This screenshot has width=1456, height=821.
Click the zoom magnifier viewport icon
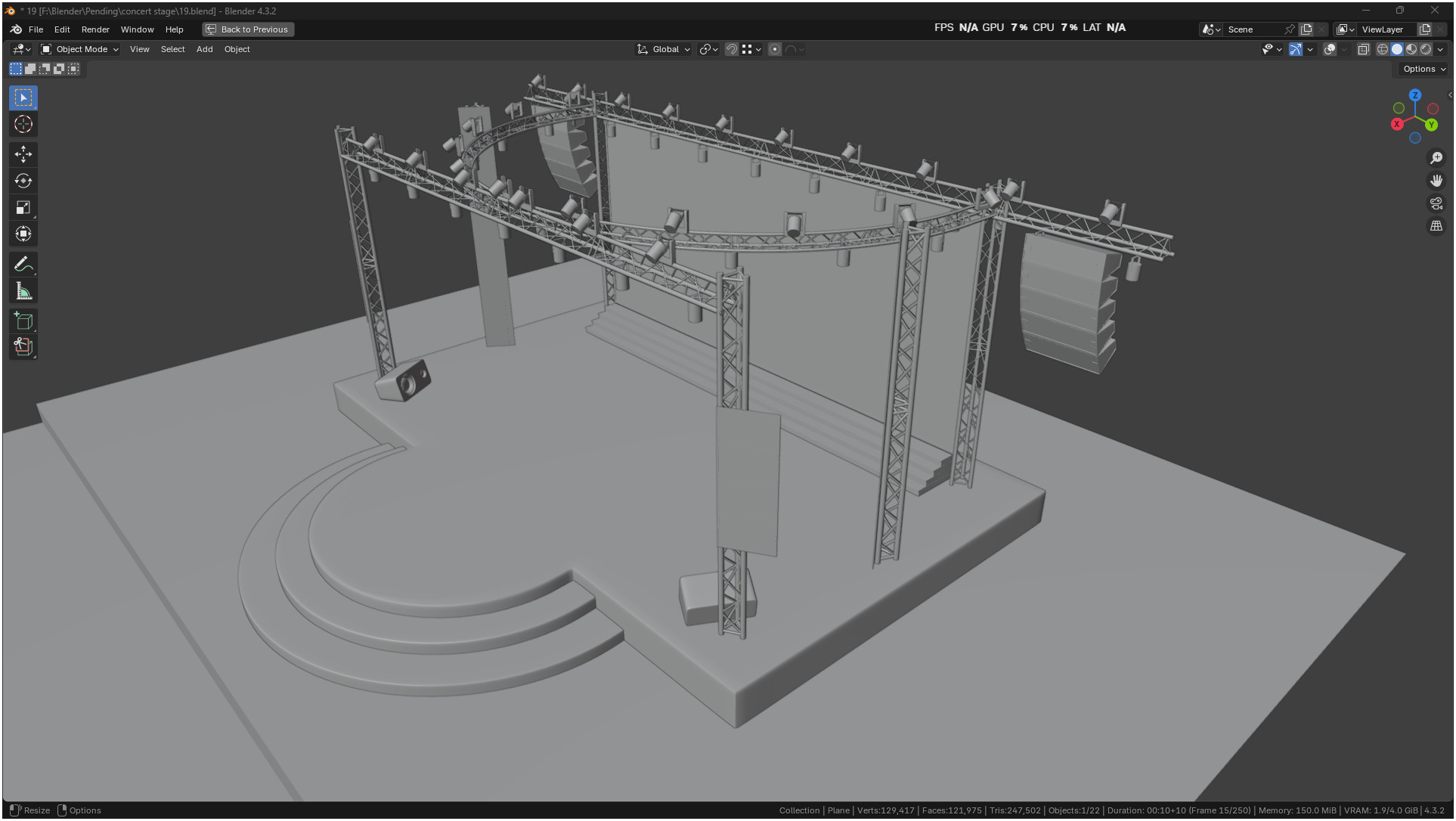(1436, 158)
